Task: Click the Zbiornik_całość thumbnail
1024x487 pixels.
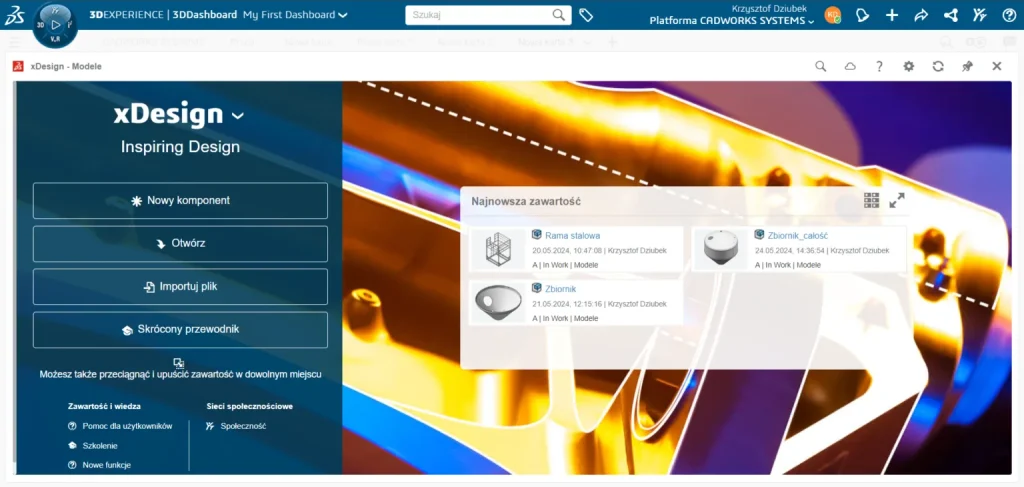Action: point(721,249)
